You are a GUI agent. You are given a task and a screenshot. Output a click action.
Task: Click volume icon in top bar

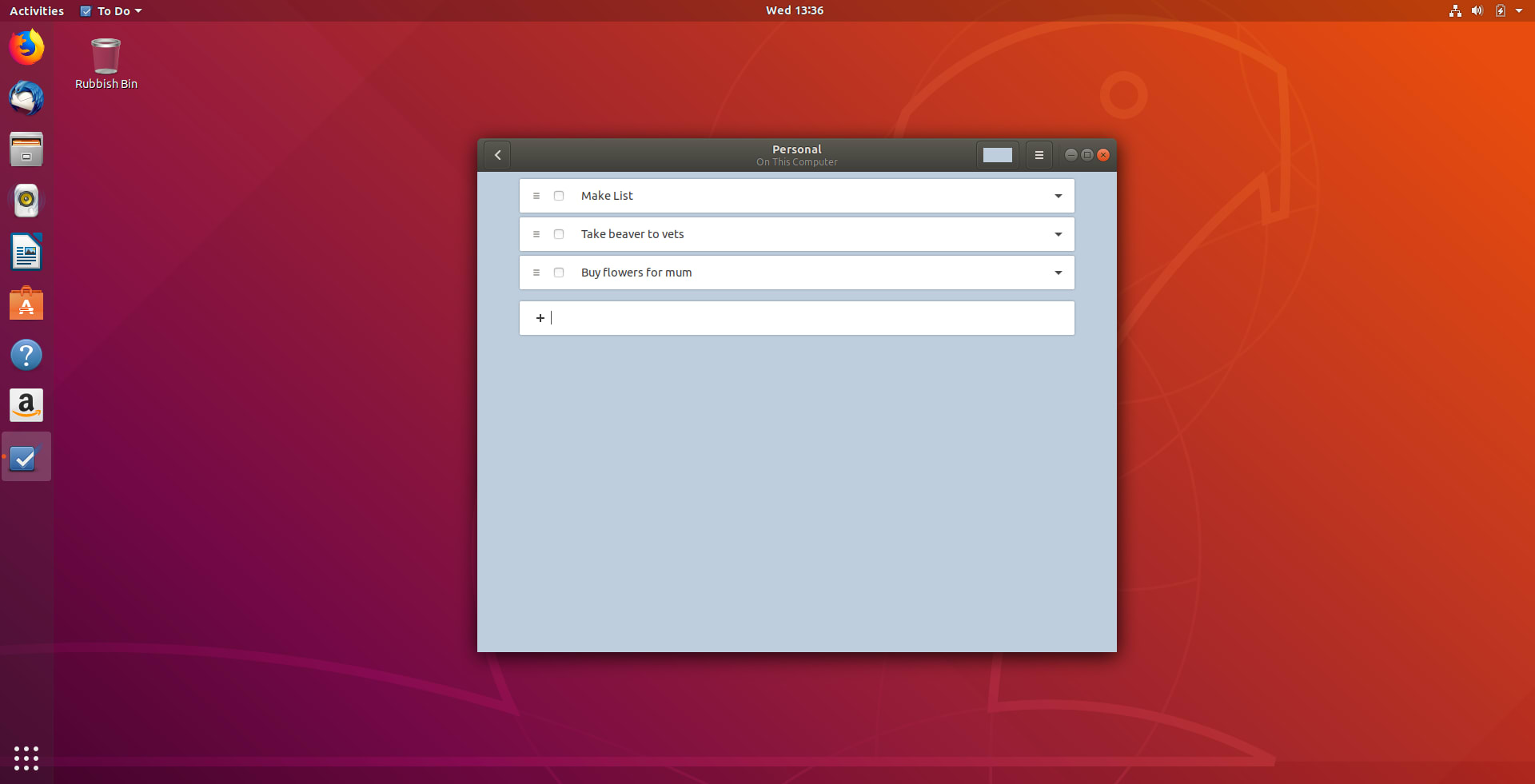tap(1477, 11)
